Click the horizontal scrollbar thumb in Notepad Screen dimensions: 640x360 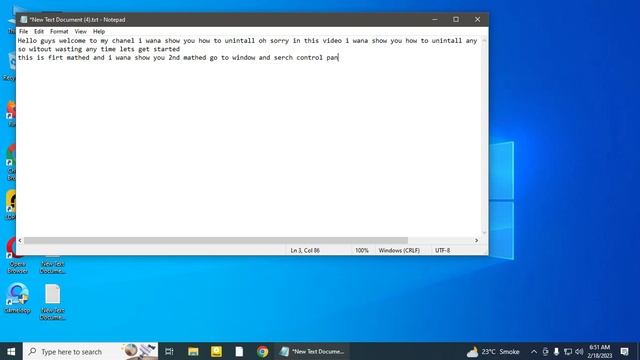pos(216,240)
